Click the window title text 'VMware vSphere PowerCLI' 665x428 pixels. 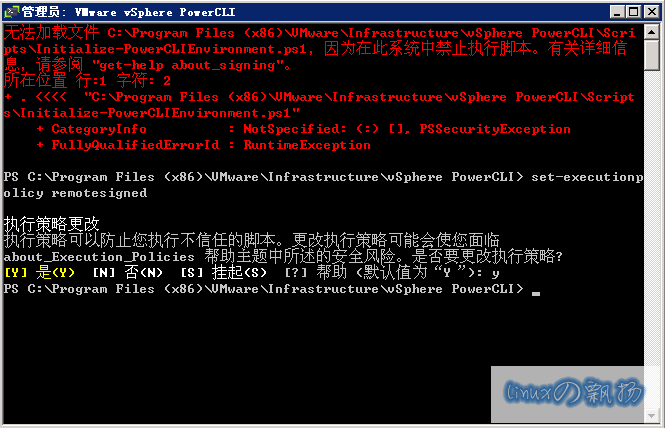pos(155,12)
